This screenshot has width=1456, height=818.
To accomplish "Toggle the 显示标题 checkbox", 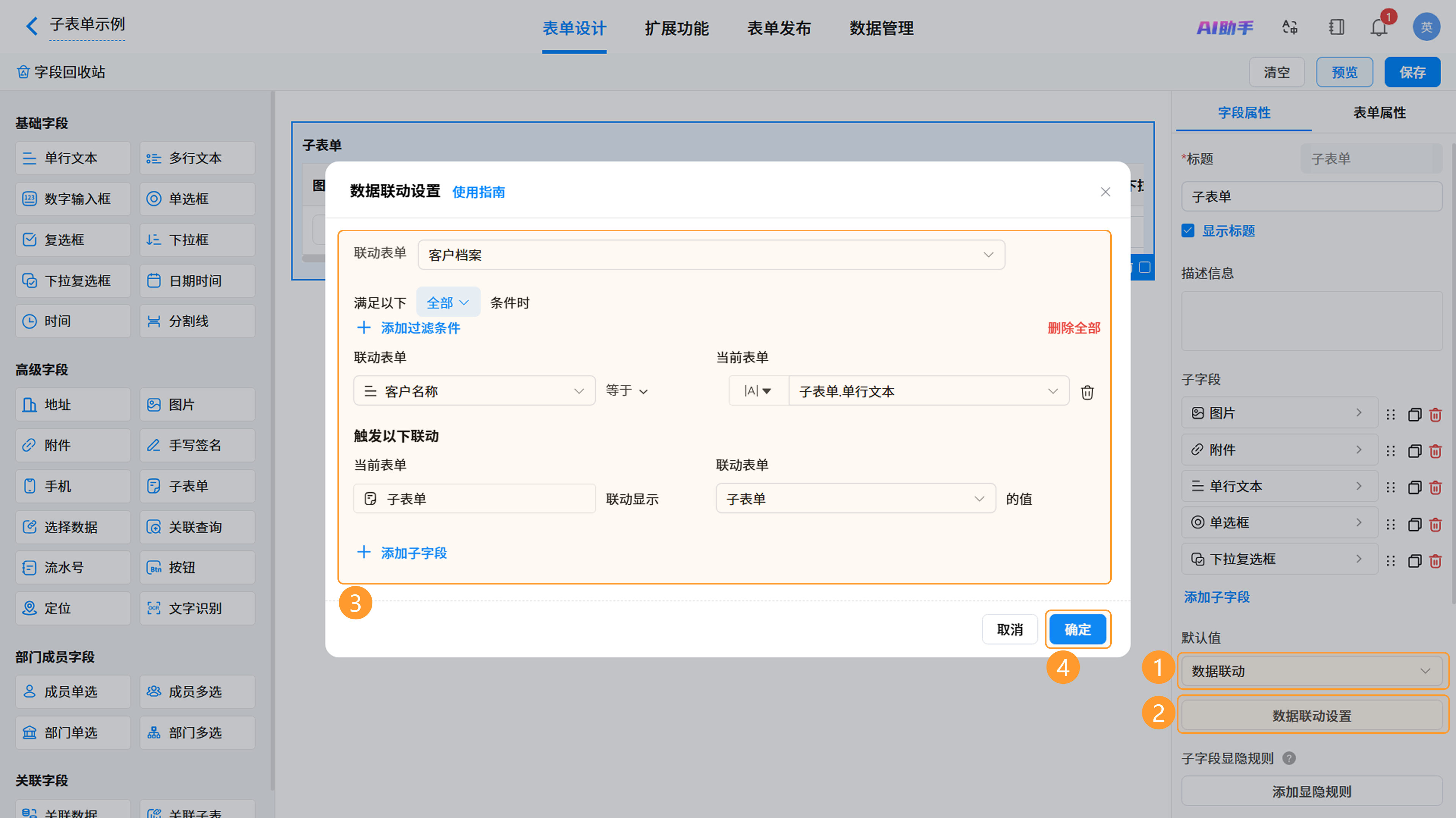I will [1188, 230].
